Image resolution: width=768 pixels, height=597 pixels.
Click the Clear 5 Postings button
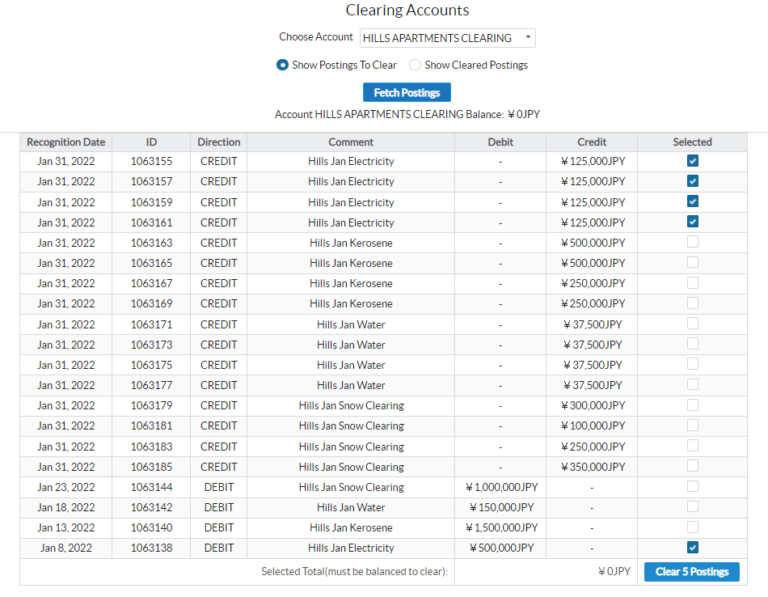click(692, 572)
